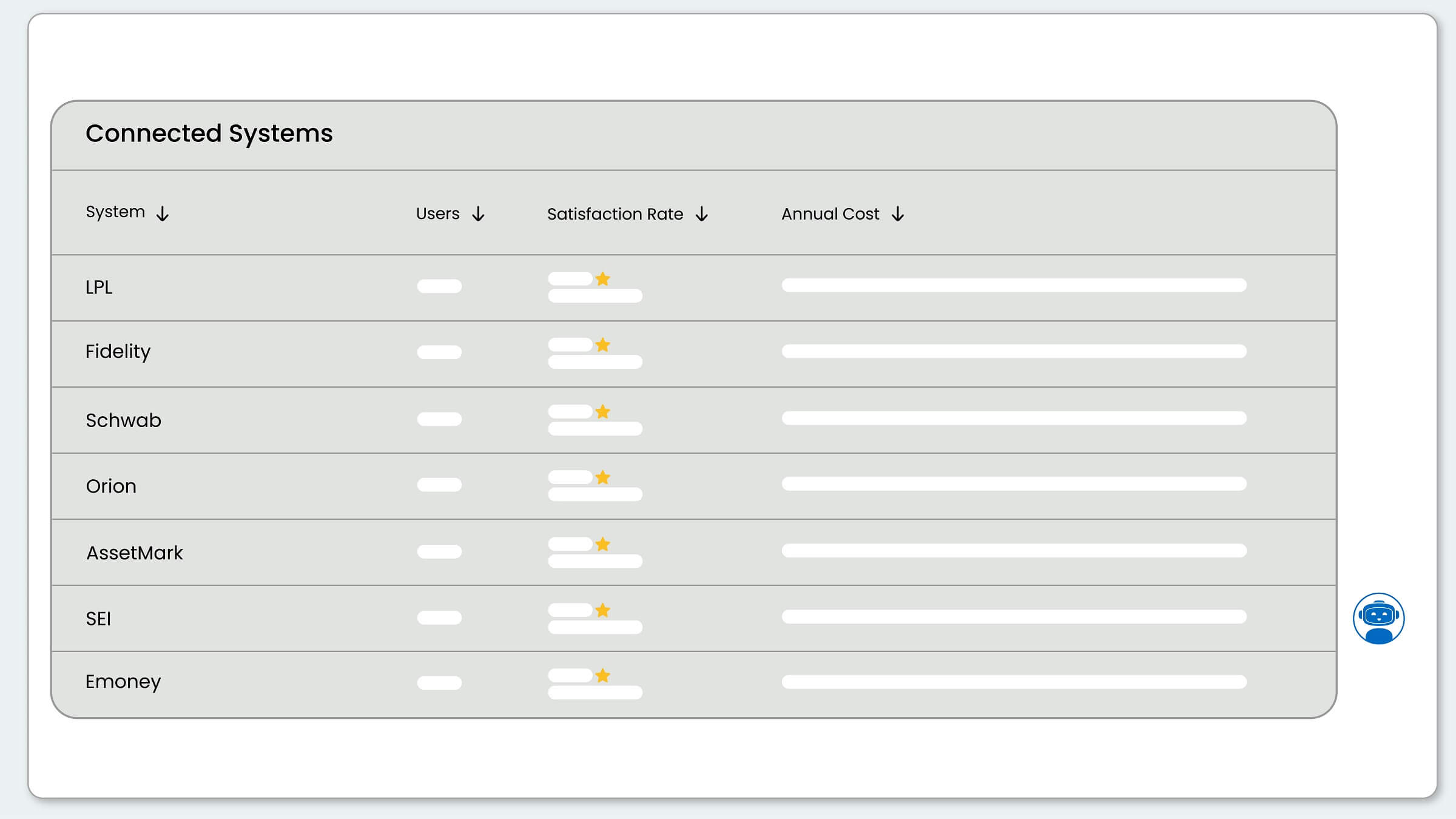Click the star icon in Fidelity row
The height and width of the screenshot is (819, 1456).
click(x=602, y=345)
